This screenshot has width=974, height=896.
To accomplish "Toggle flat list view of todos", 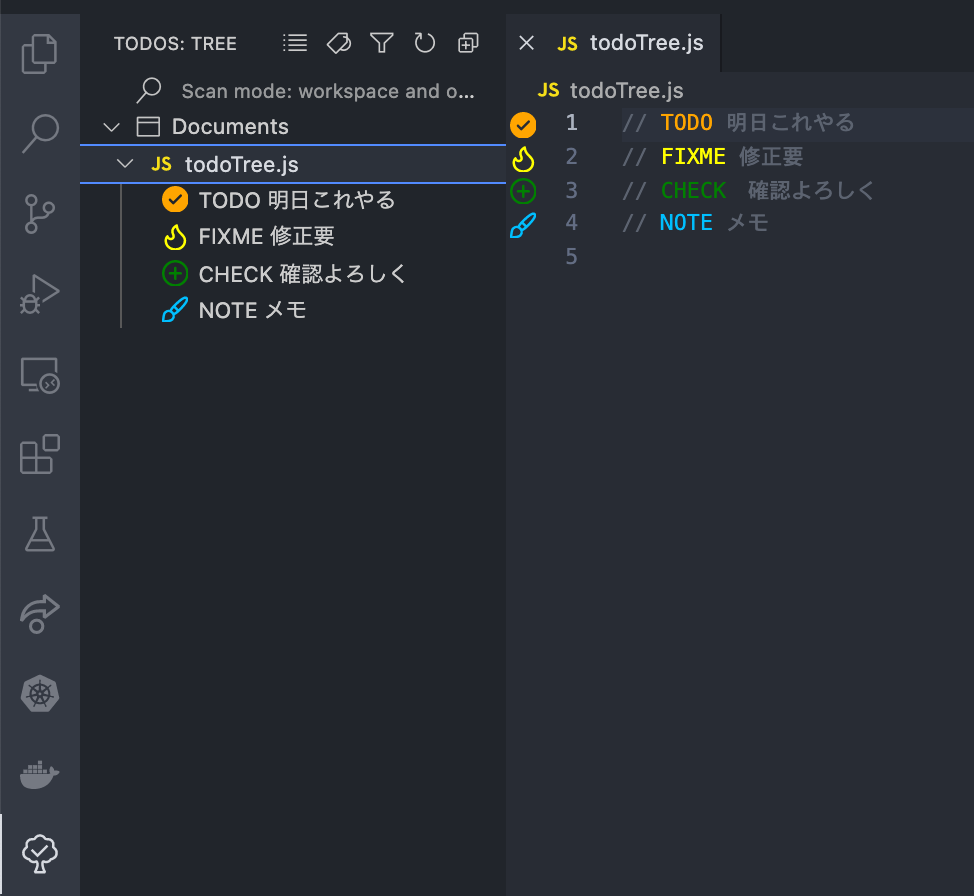I will coord(295,43).
